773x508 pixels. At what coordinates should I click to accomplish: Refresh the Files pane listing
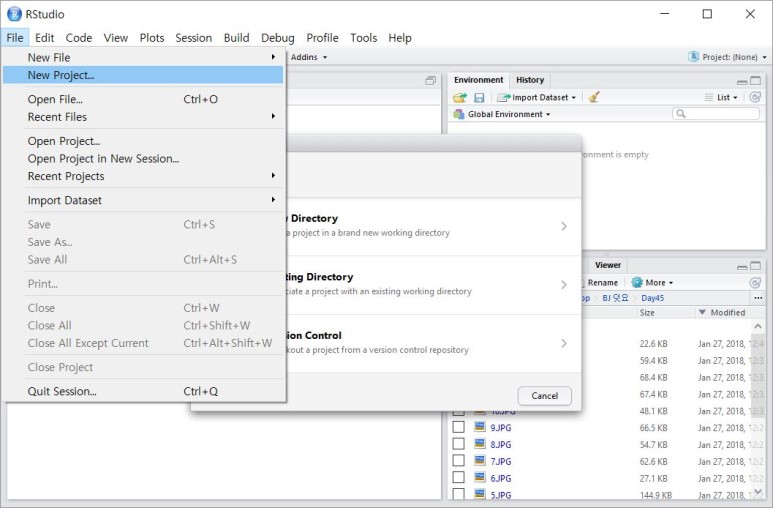(755, 283)
